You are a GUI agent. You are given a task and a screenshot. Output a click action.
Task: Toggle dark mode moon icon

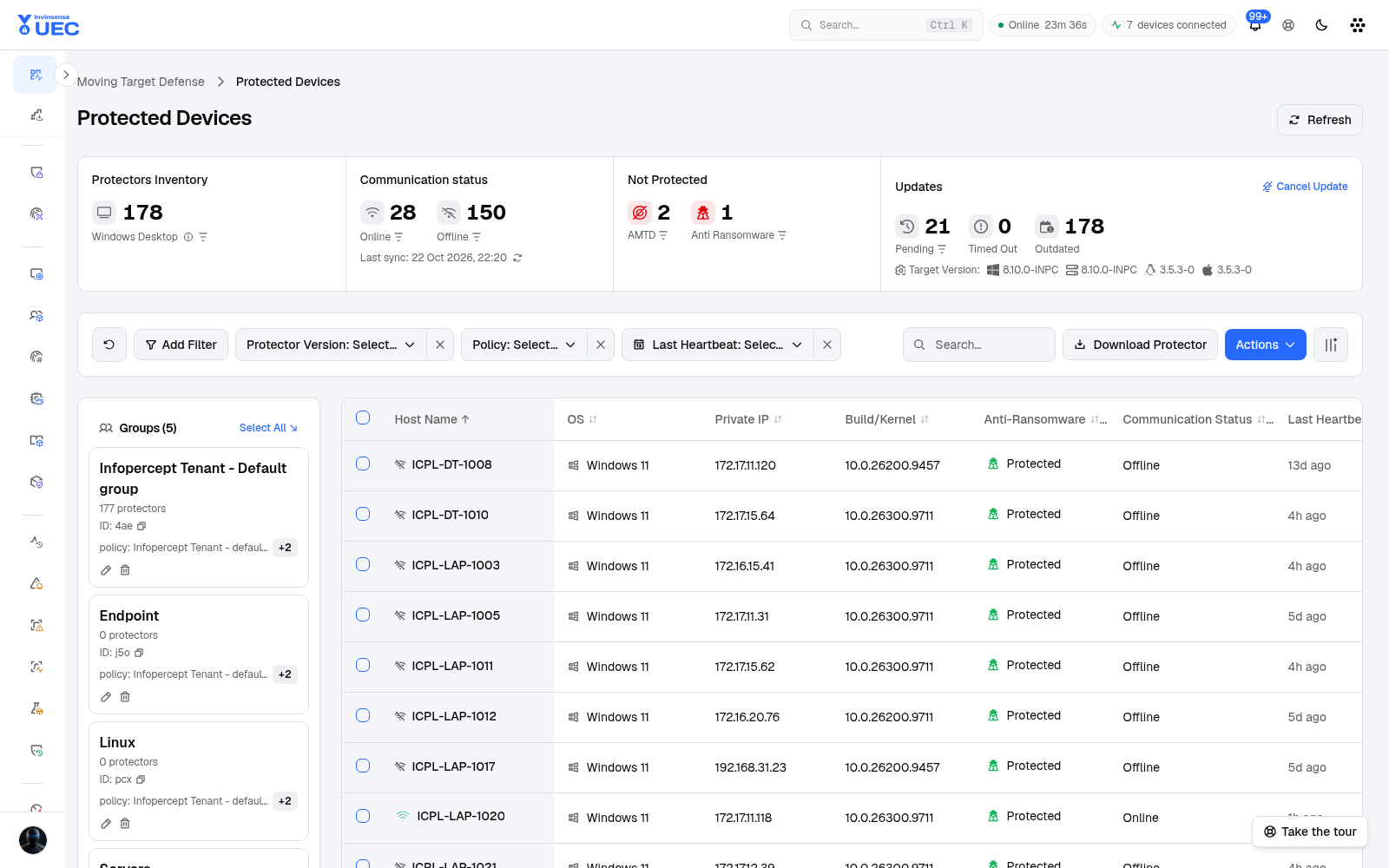point(1321,25)
